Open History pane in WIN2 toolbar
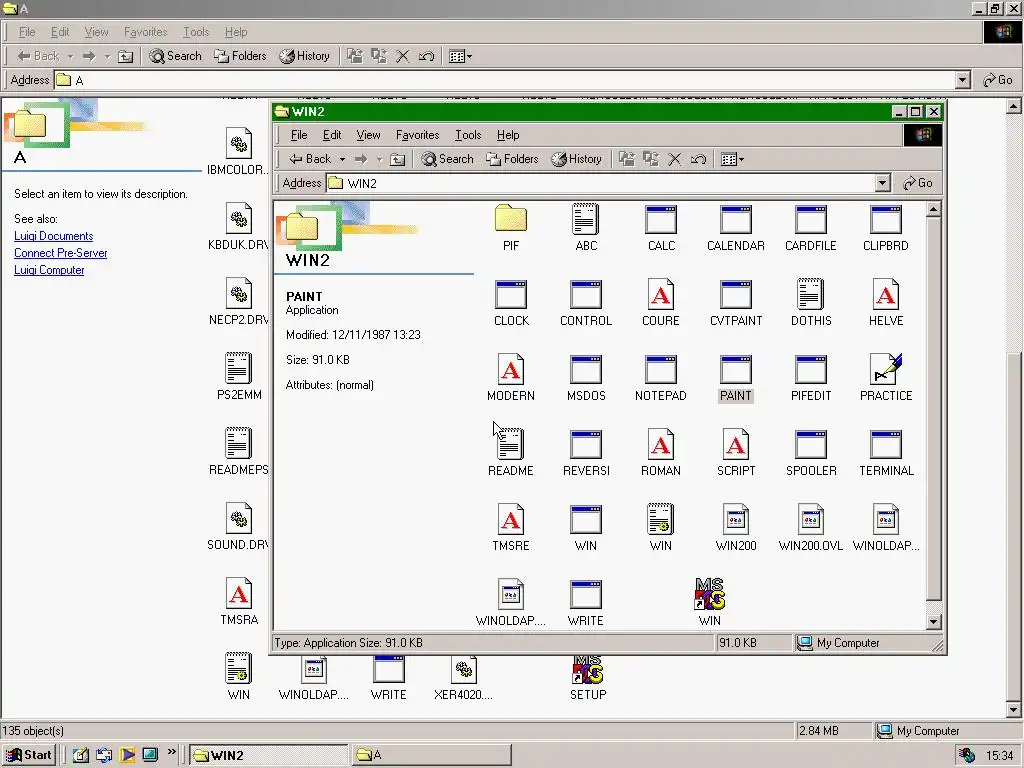The image size is (1024, 768). point(576,159)
